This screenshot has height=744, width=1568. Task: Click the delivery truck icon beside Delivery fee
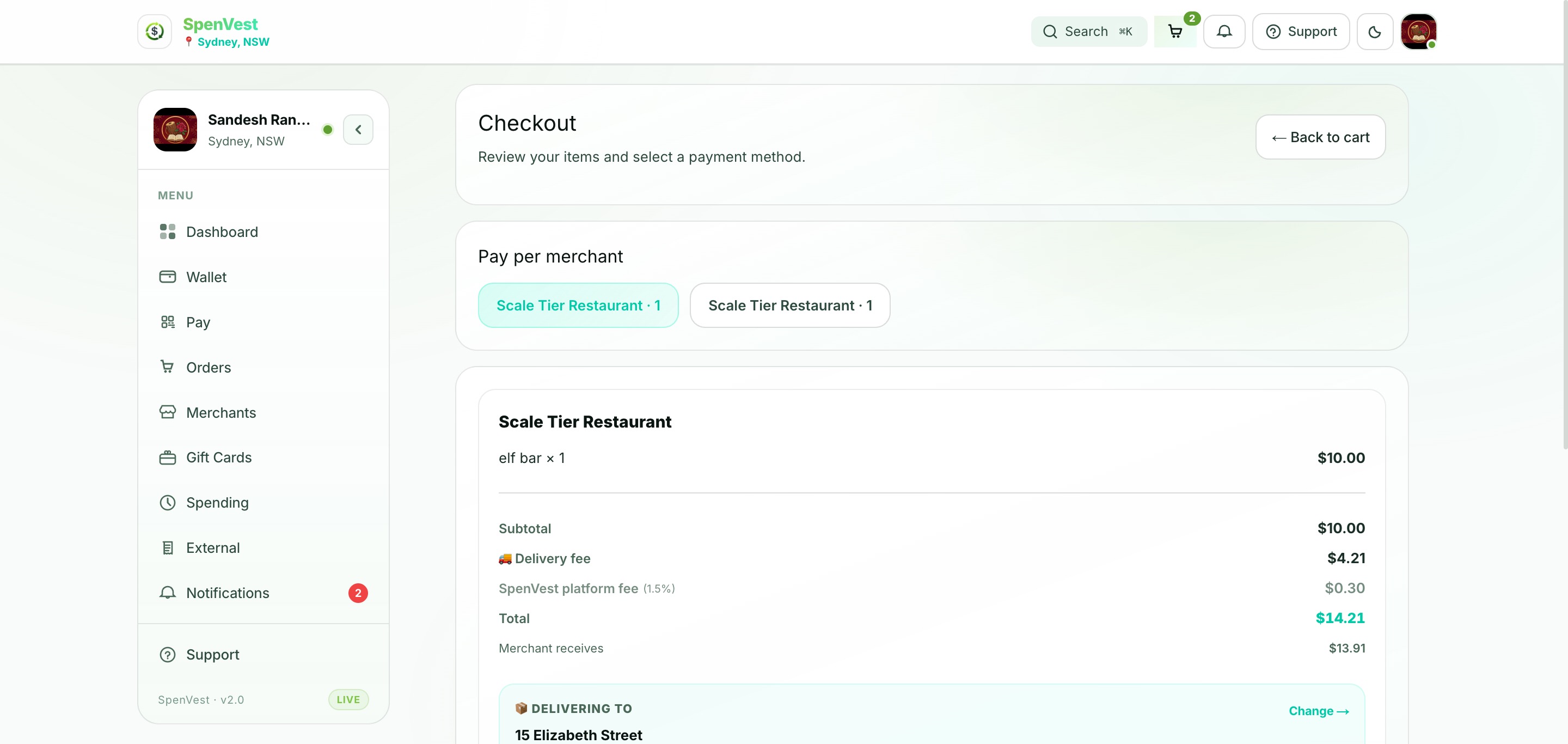coord(505,558)
